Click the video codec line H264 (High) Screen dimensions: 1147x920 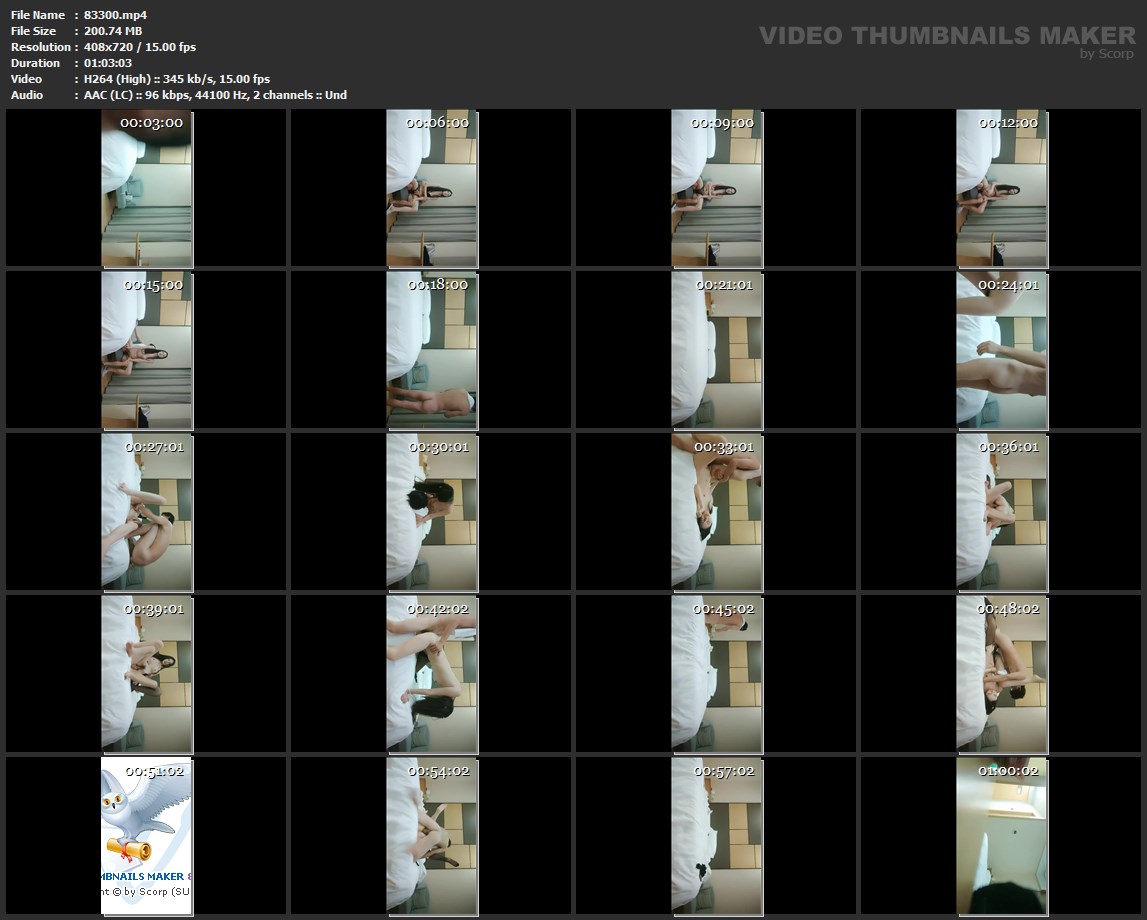177,79
